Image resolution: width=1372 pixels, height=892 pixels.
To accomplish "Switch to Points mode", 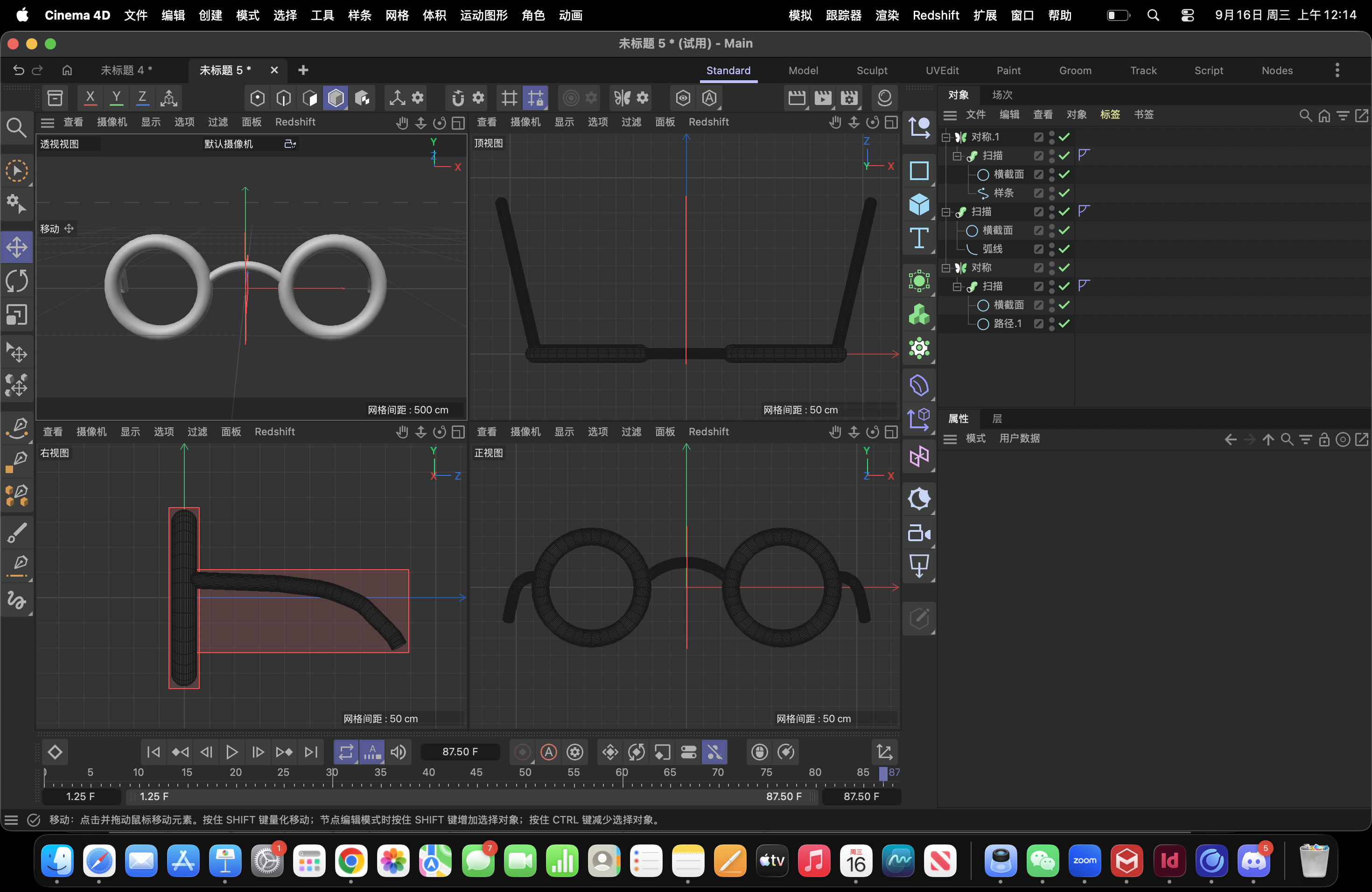I will pyautogui.click(x=257, y=98).
